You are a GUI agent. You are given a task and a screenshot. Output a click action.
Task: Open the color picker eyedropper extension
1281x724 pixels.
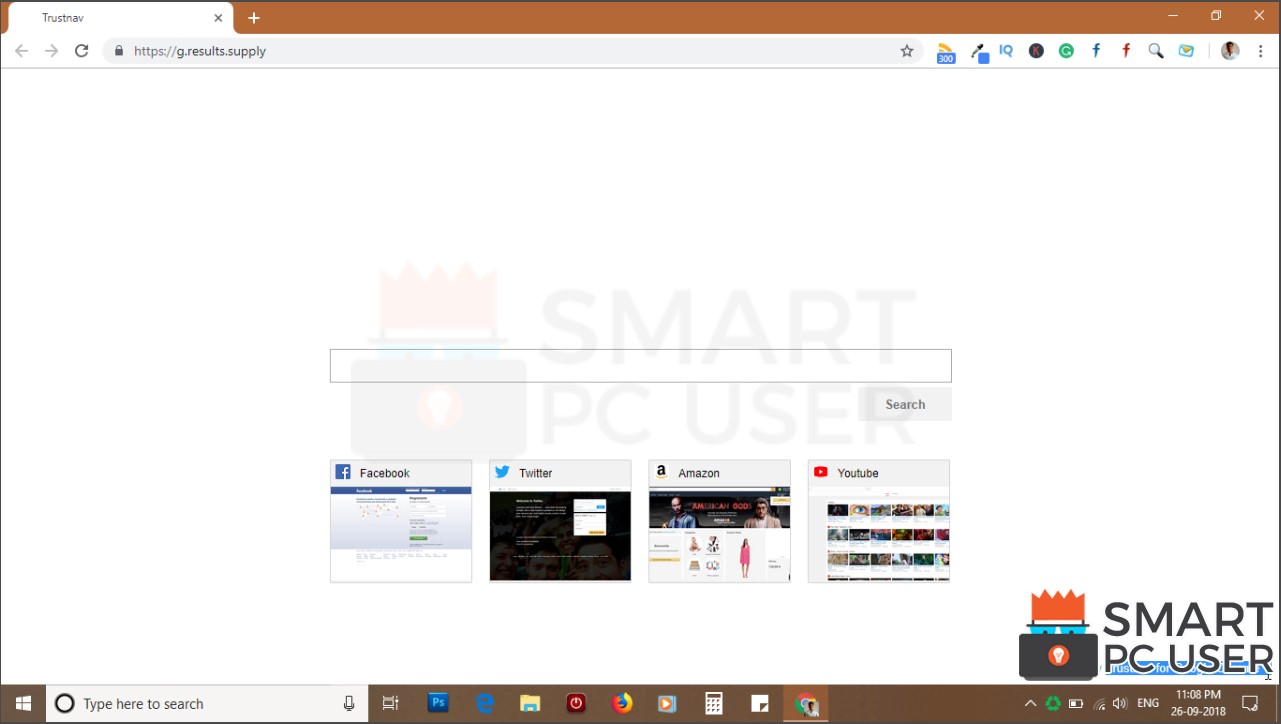pos(980,52)
